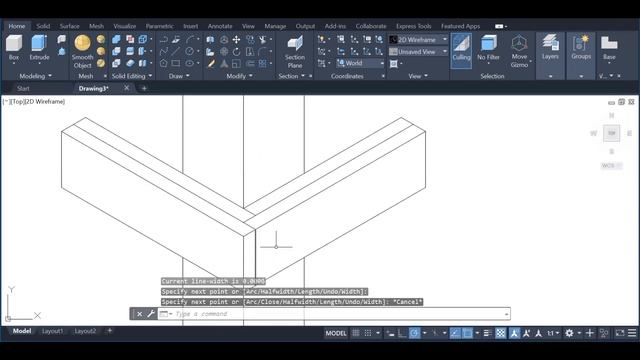The image size is (640, 360).
Task: Switch to Layout1 tab
Action: pos(53,331)
